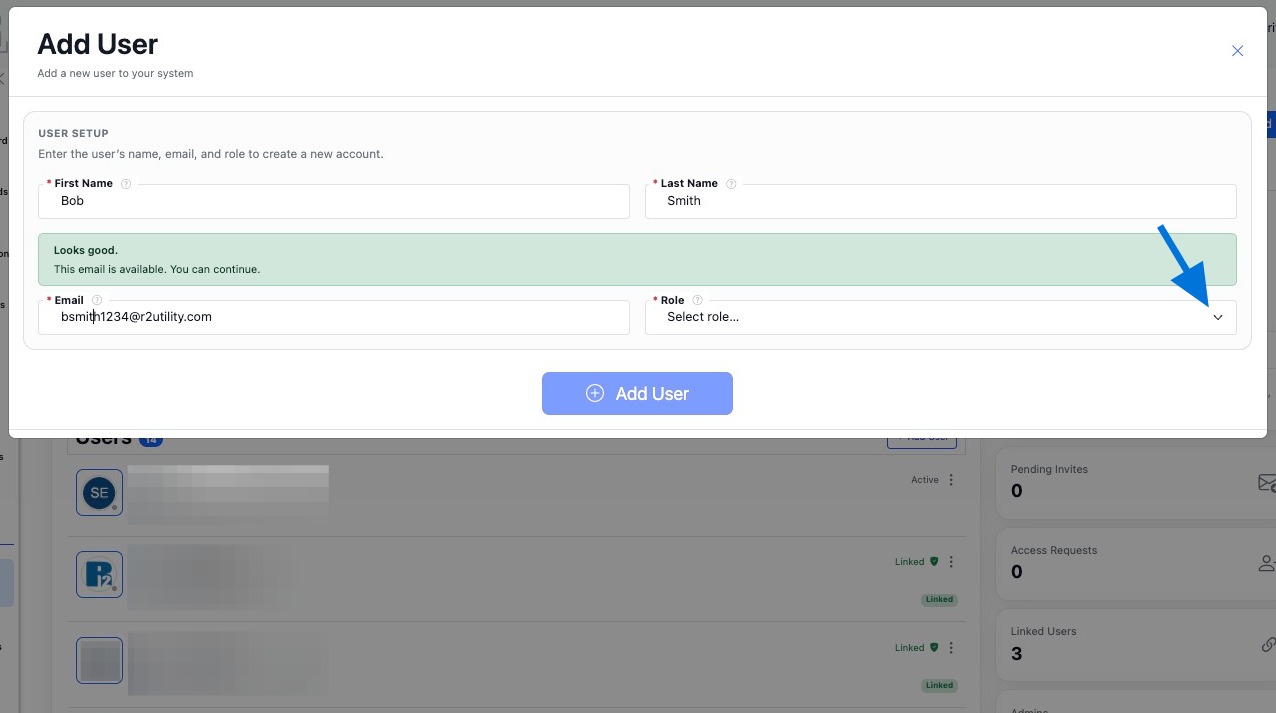
Task: Click the First Name field containing Bob
Action: 334,201
